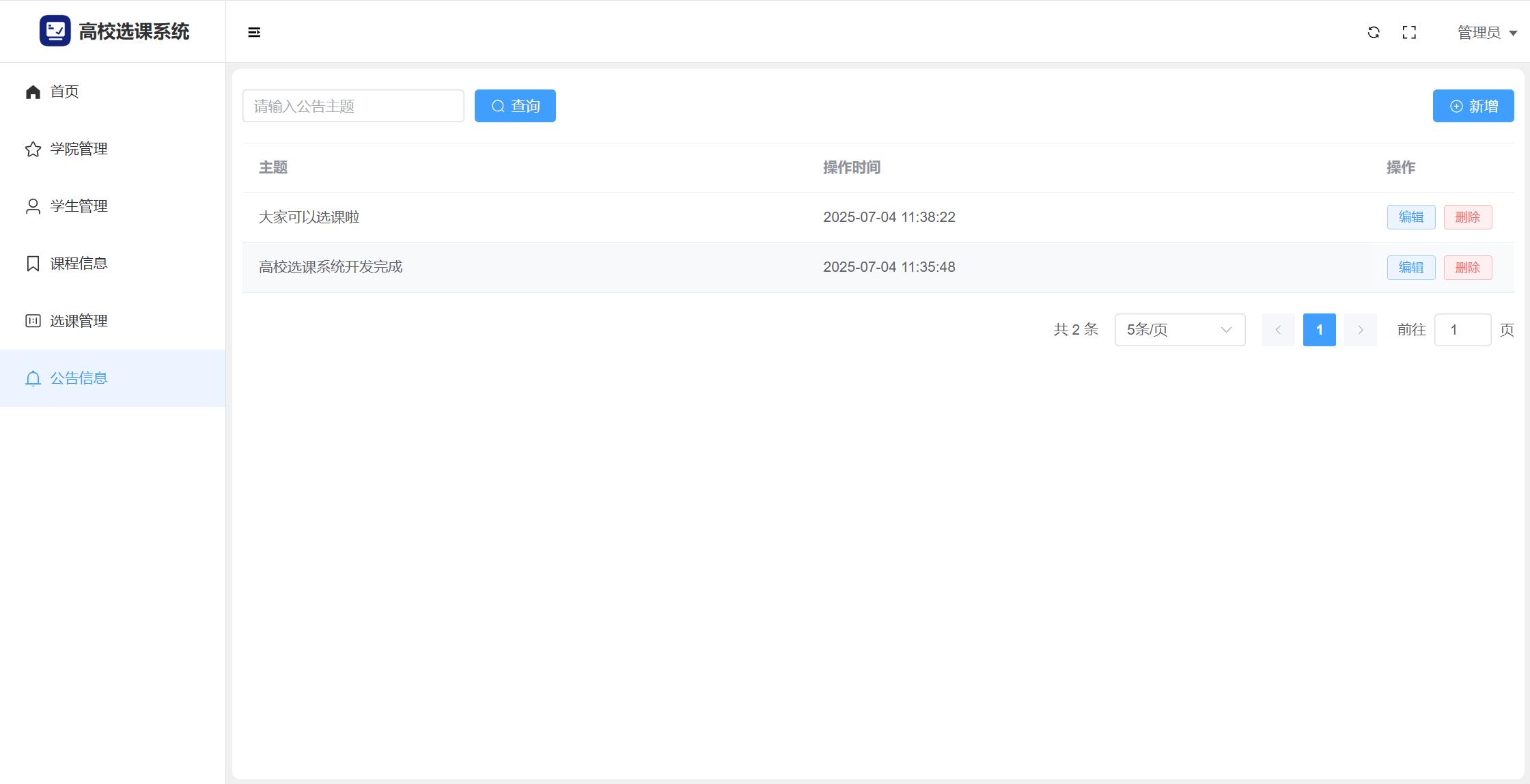The height and width of the screenshot is (784, 1530).
Task: Collapse the sidebar with hamburger icon
Action: pyautogui.click(x=254, y=32)
